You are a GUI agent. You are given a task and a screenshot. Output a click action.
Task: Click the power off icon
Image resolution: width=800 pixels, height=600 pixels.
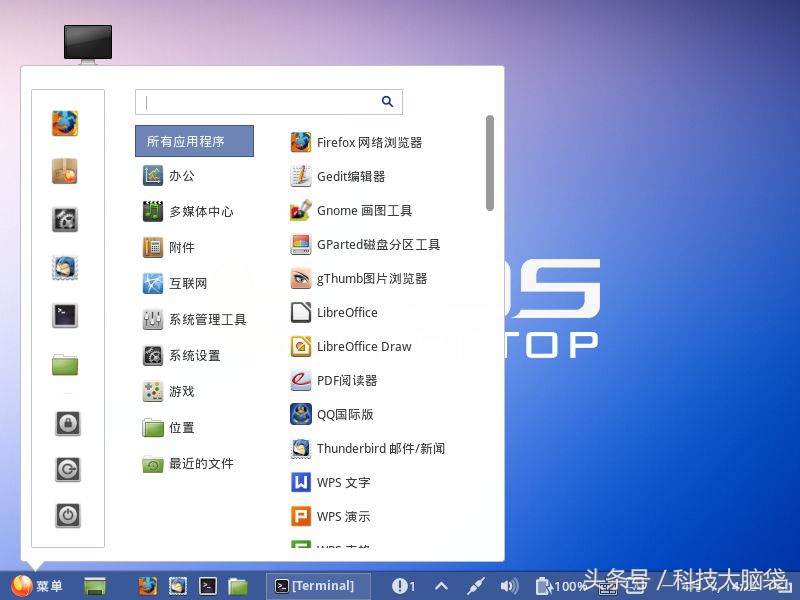[68, 515]
